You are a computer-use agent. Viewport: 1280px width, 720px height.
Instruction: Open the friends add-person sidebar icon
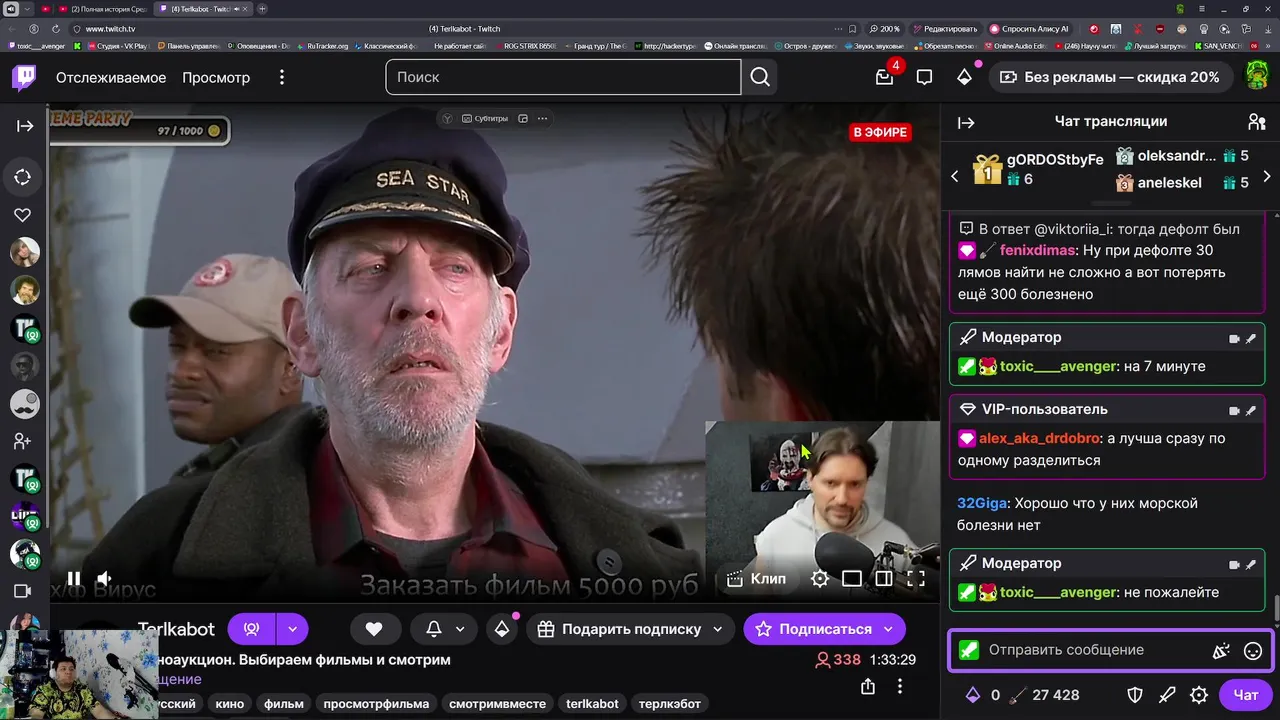[23, 441]
